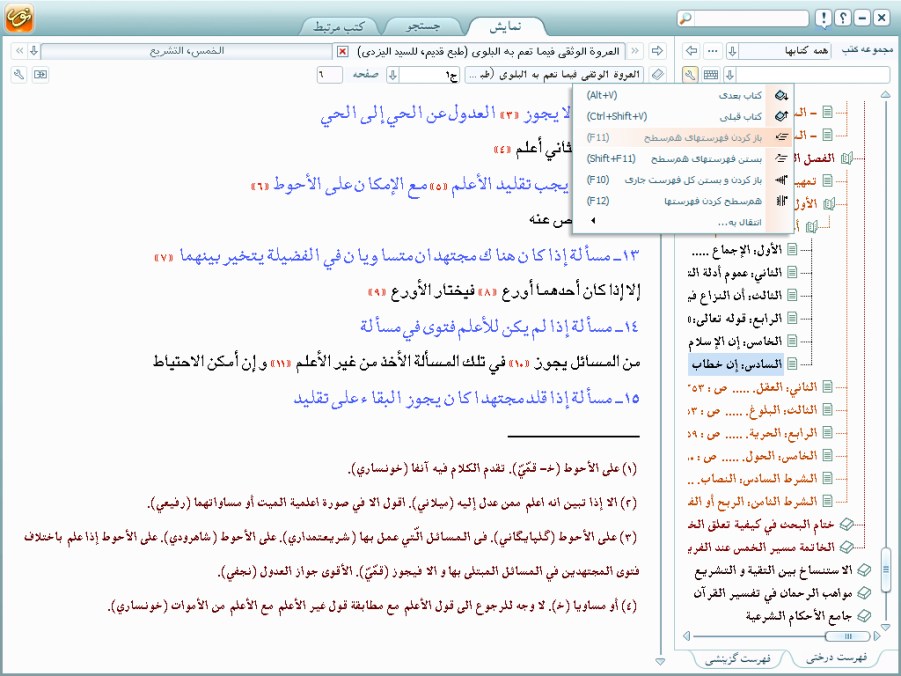
Task: Select tree item الخاتمة مسير الخمس
Action: coord(761,547)
